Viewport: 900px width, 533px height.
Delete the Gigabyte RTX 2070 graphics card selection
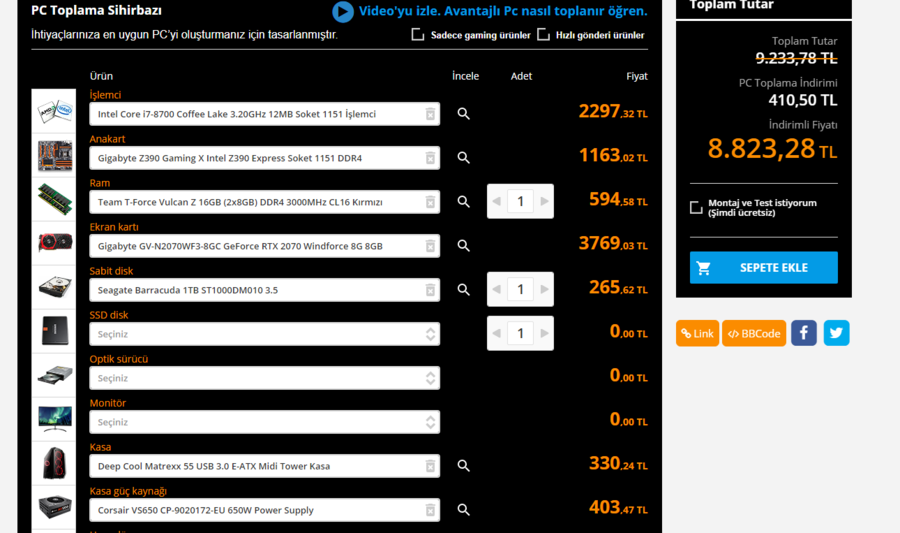(430, 246)
